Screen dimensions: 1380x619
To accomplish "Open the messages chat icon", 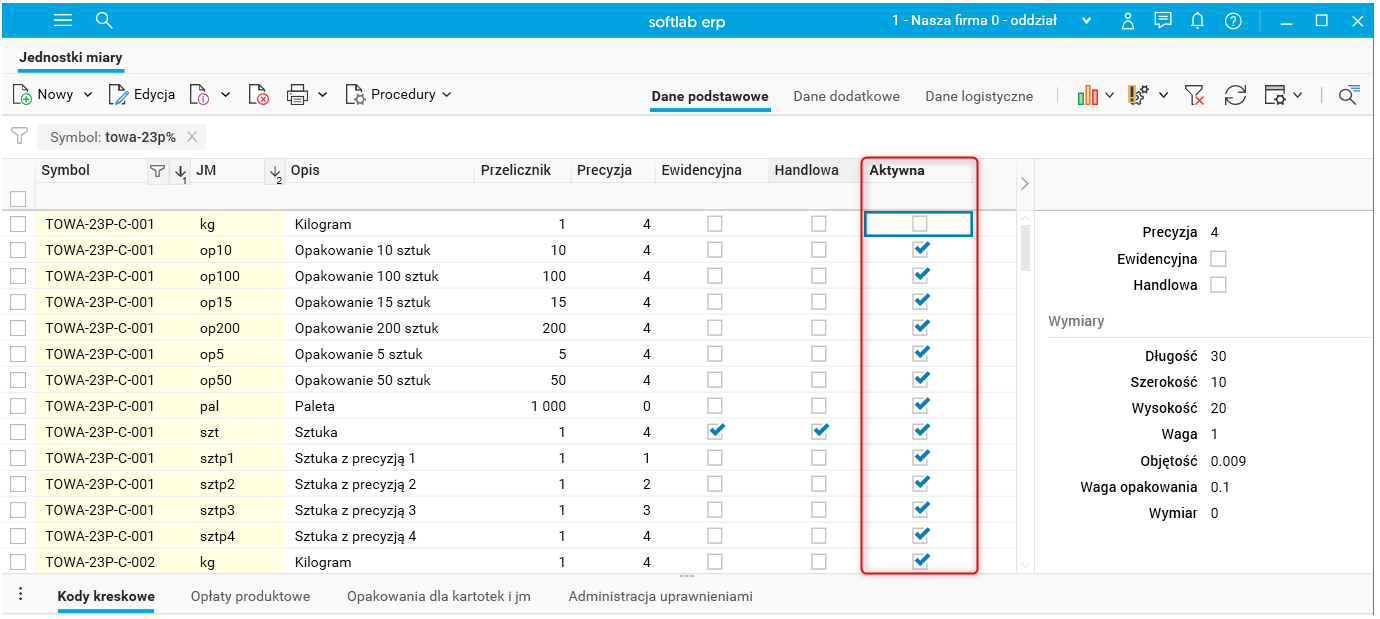I will click(x=1162, y=20).
